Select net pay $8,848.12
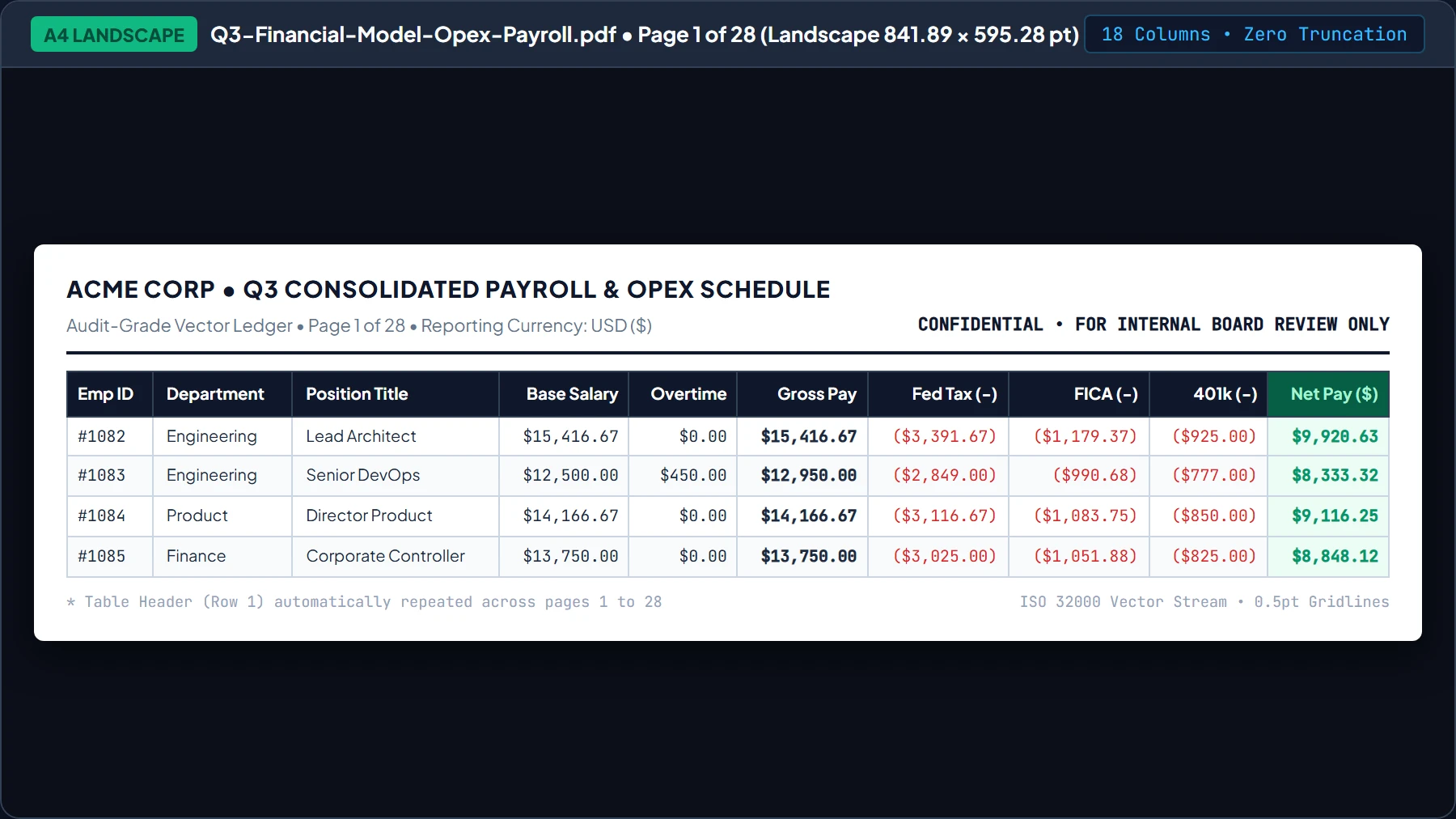Viewport: 1456px width, 819px height. coord(1328,556)
